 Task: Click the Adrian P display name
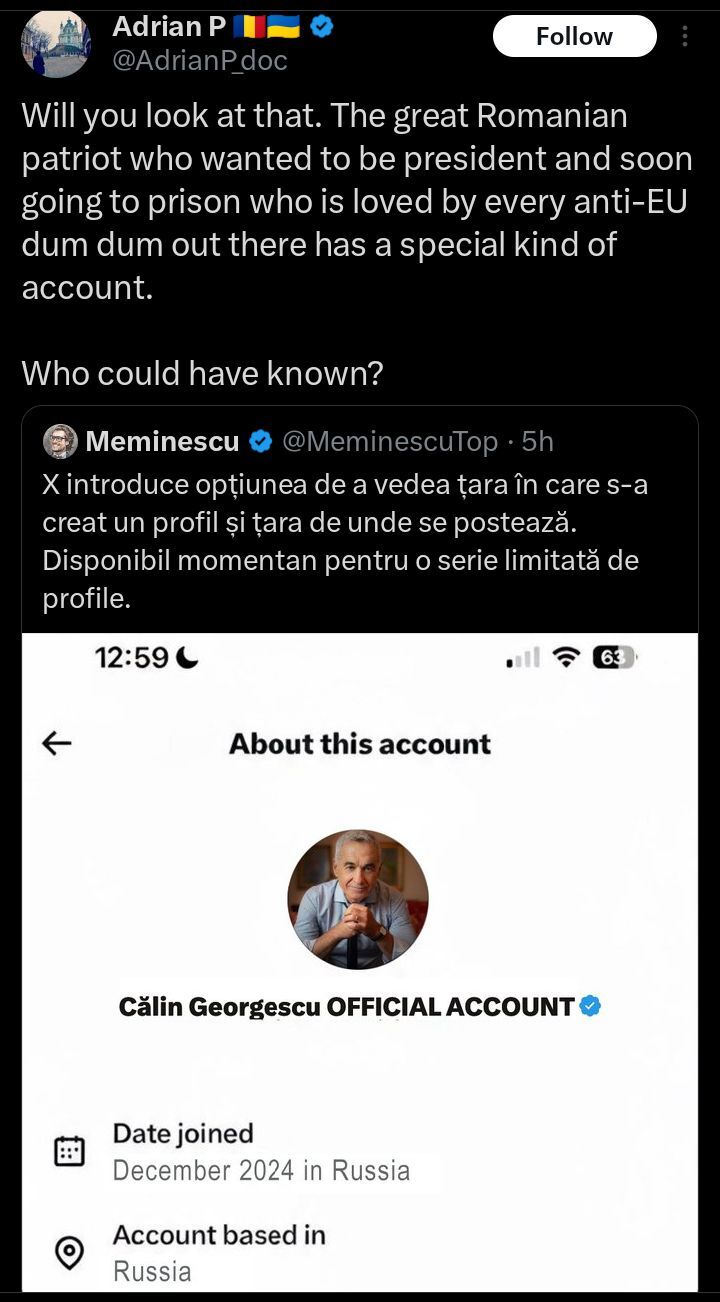click(168, 27)
